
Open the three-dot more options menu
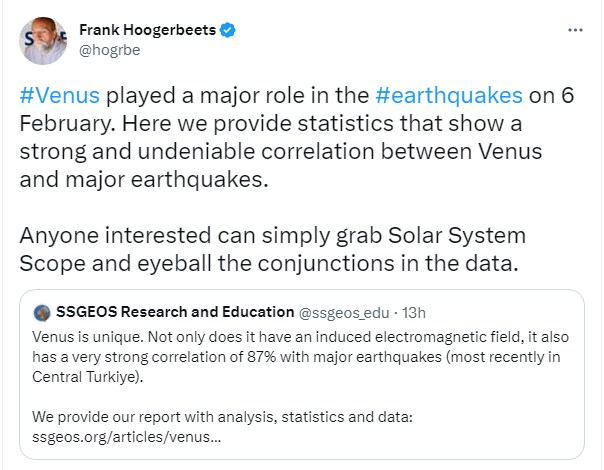coord(575,30)
